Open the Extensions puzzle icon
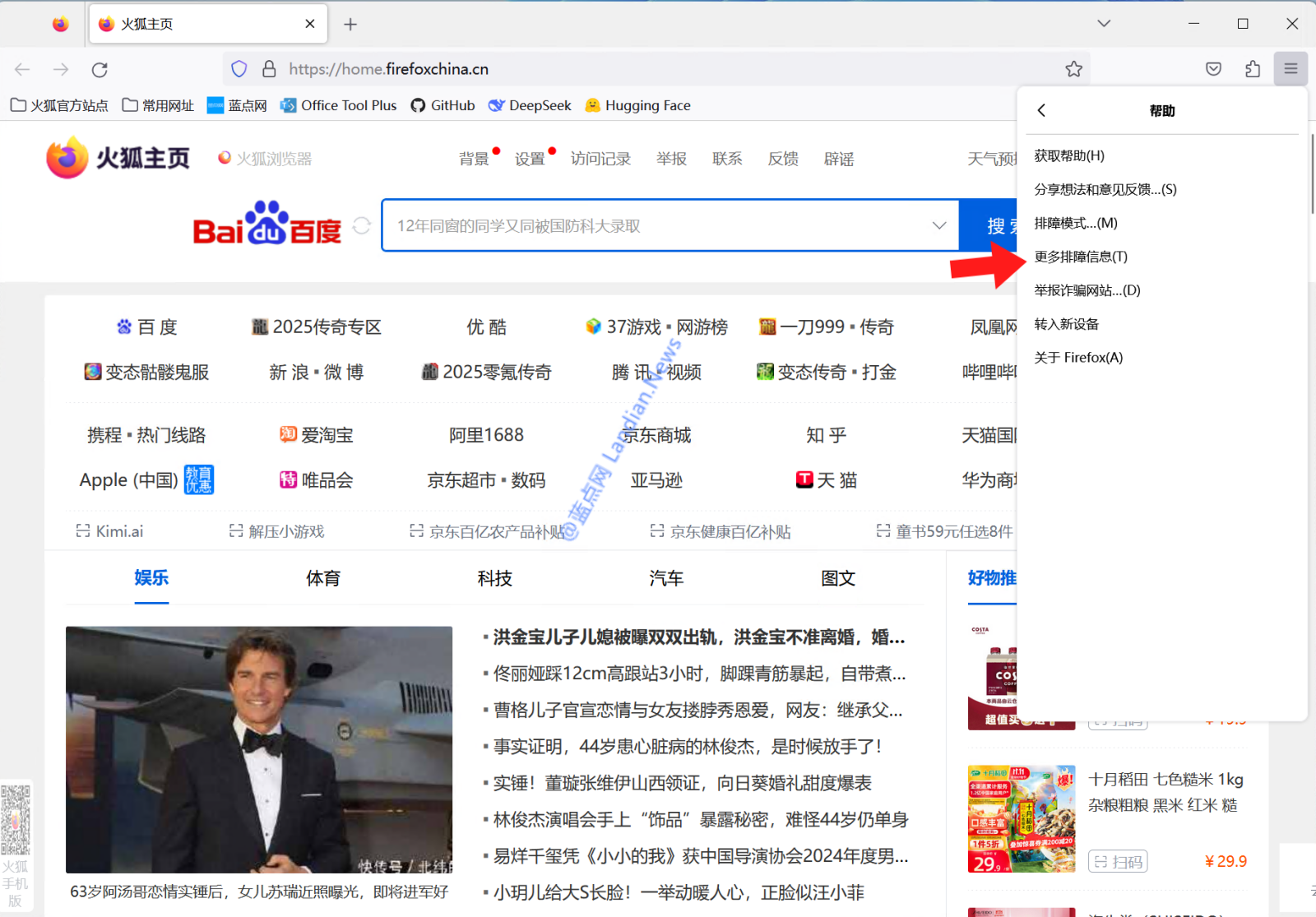This screenshot has height=917, width=1316. (1253, 69)
